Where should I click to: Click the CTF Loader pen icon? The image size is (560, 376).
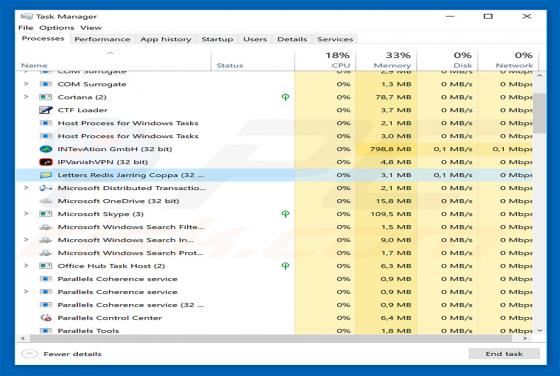pyautogui.click(x=46, y=110)
